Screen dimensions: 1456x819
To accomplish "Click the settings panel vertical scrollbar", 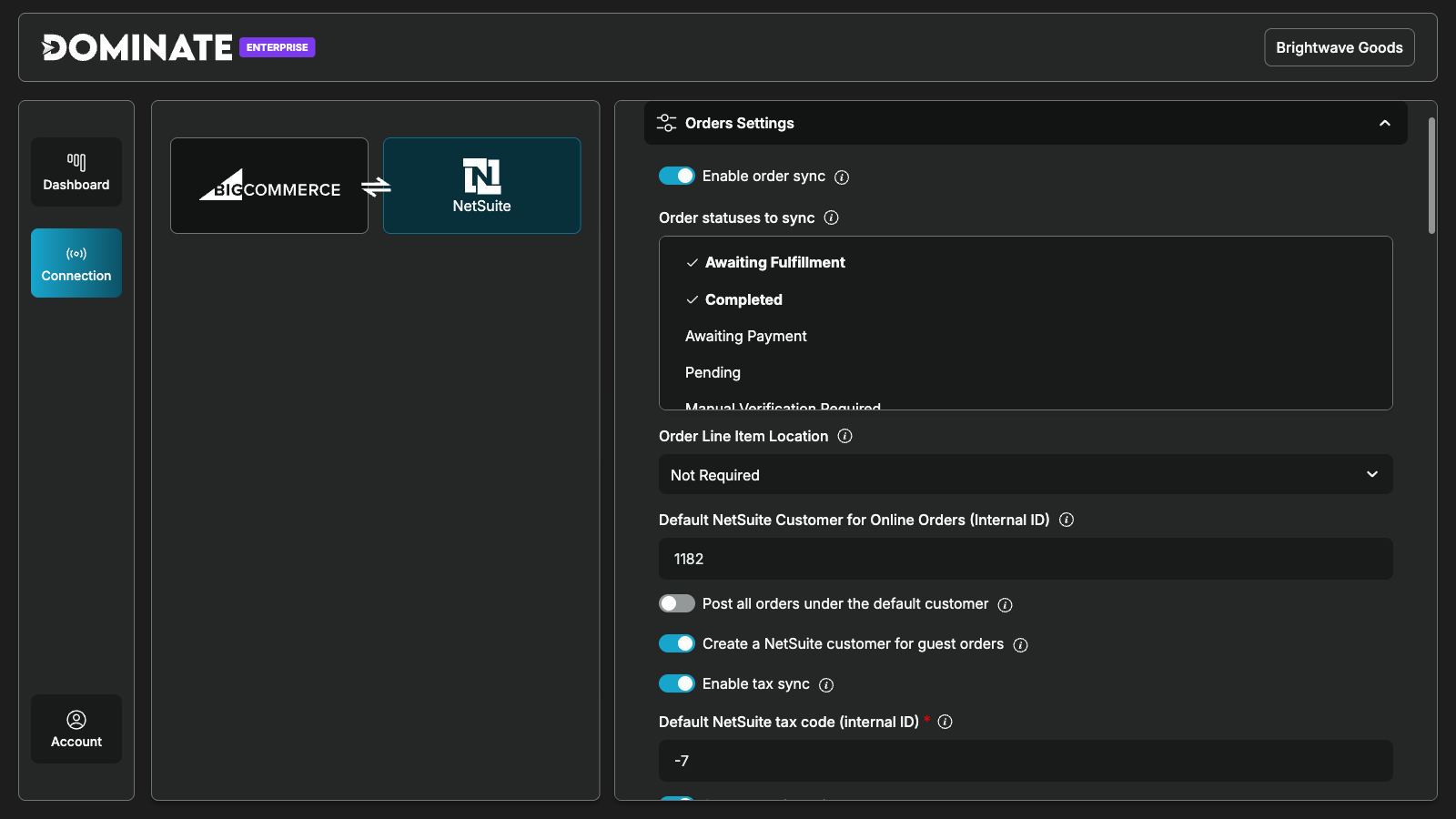I will point(1431,175).
